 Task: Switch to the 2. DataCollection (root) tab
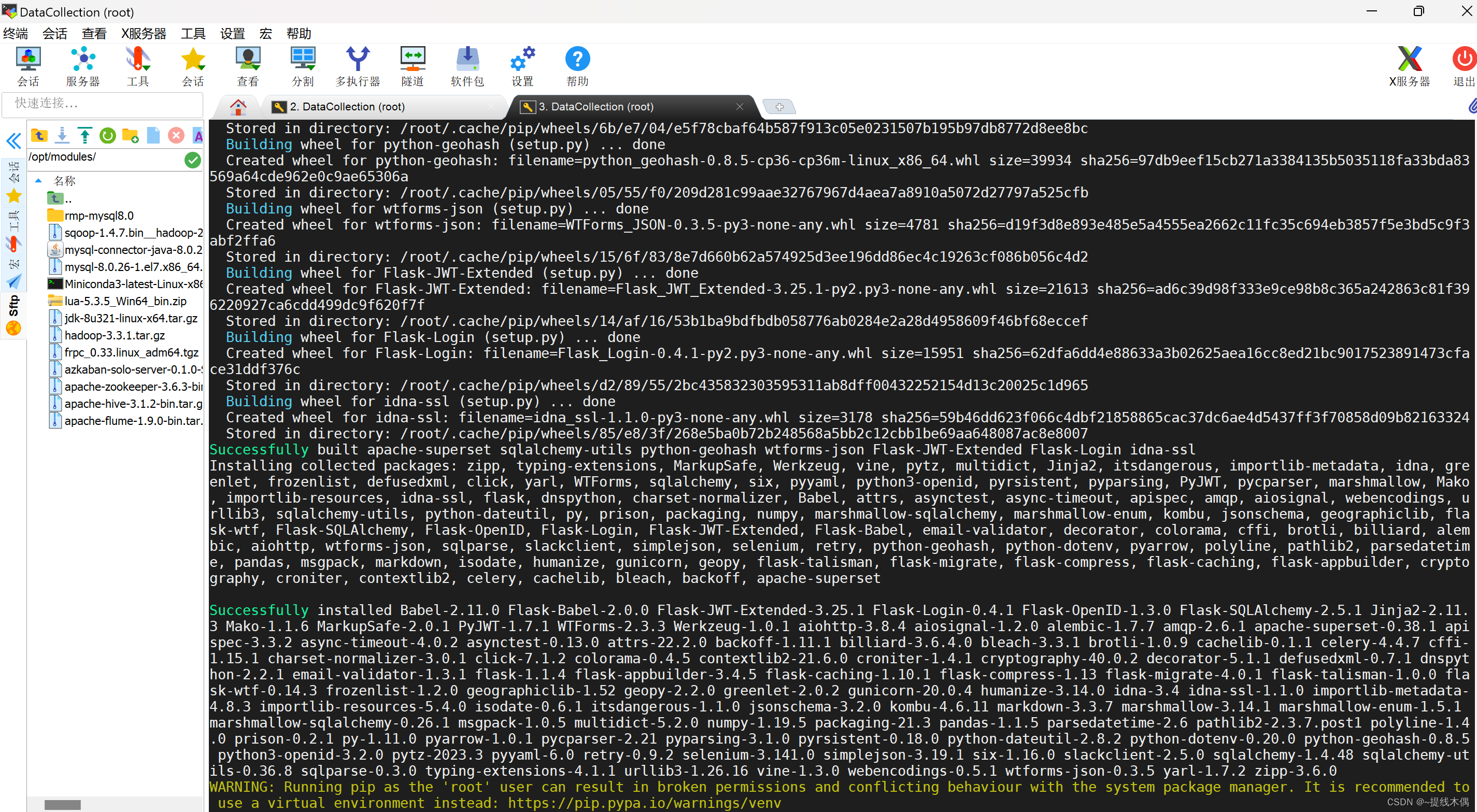(384, 107)
